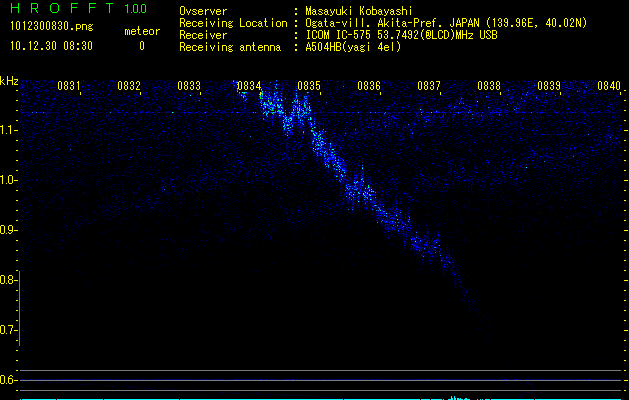Click the Ogata-vill. Akita-Pref. JAPAN location text
629x400 pixels.
click(446, 23)
